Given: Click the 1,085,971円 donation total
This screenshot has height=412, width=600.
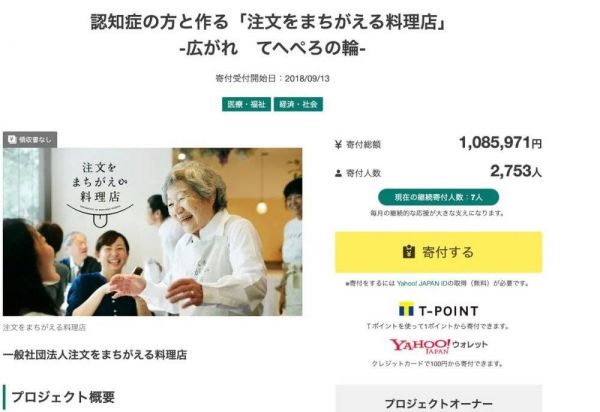Looking at the screenshot, I should (500, 143).
